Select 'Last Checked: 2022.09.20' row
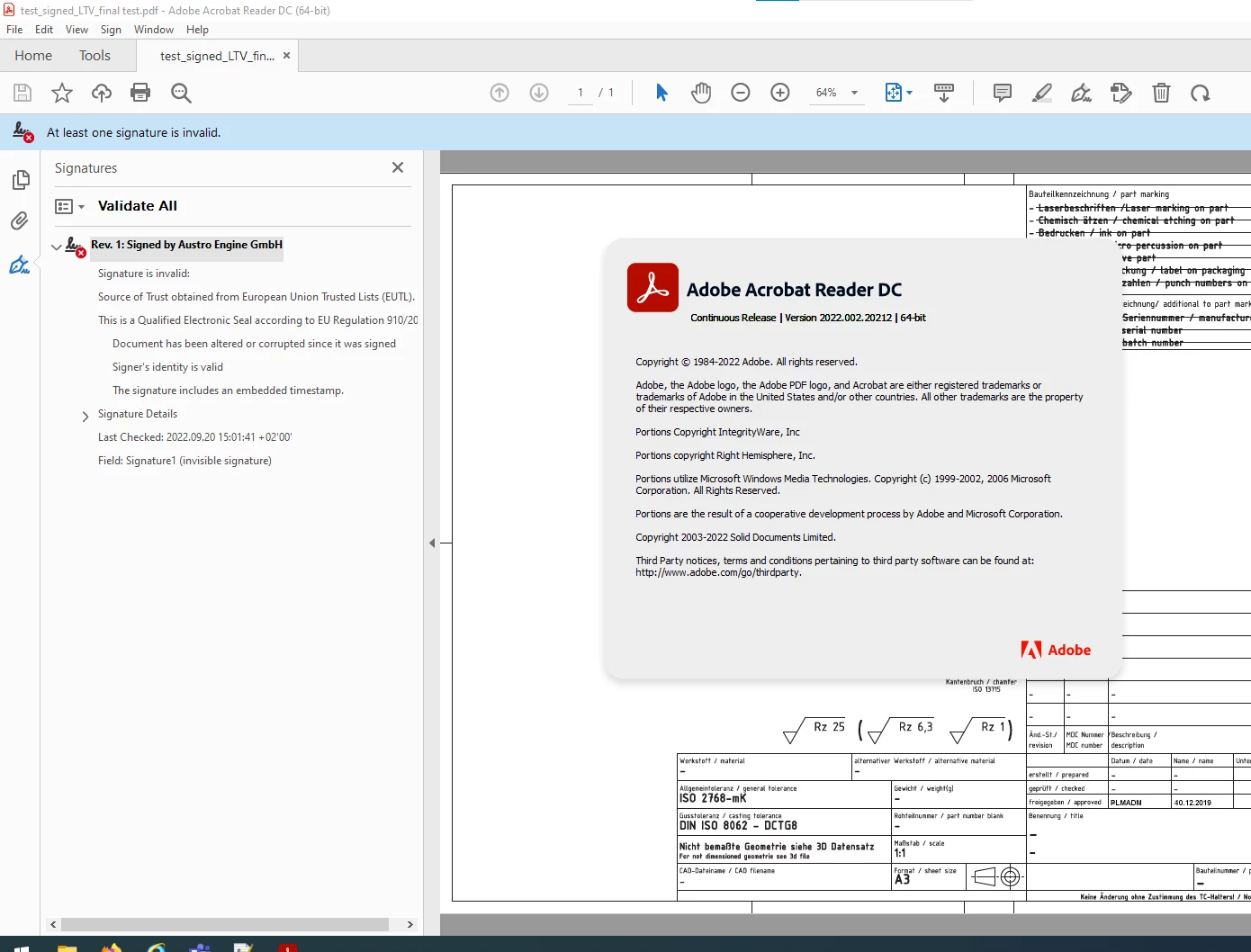Image resolution: width=1251 pixels, height=952 pixels. (194, 437)
